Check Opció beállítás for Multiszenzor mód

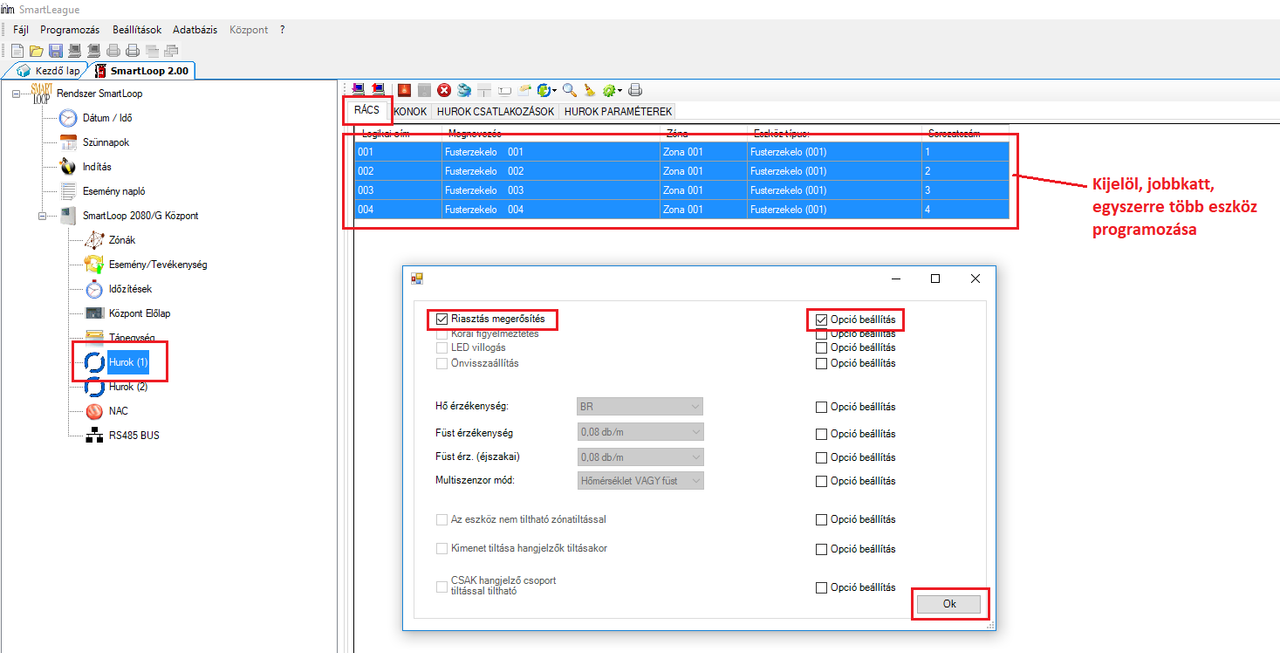(x=822, y=482)
